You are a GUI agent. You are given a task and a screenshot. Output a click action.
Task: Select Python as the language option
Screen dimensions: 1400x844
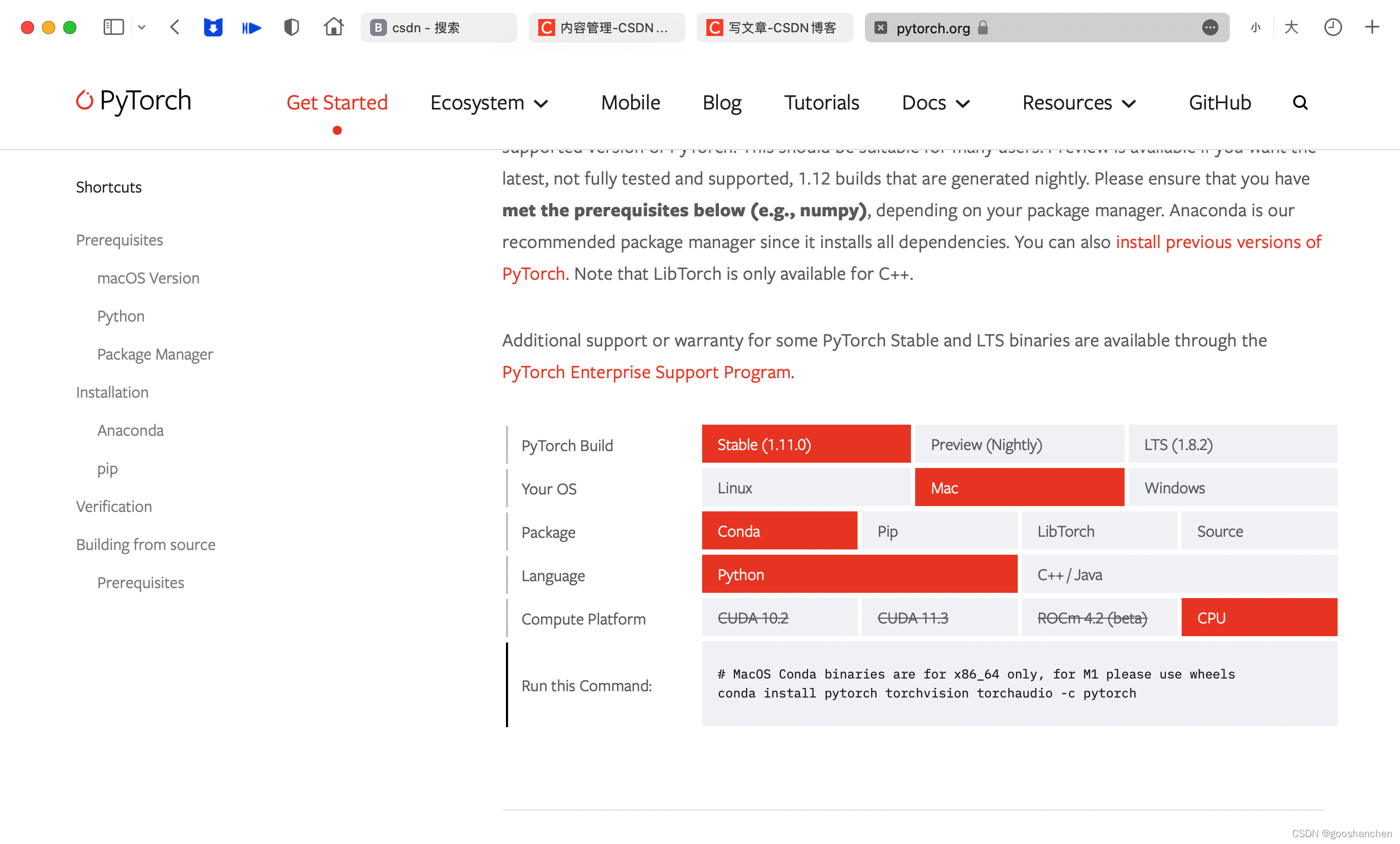(859, 573)
